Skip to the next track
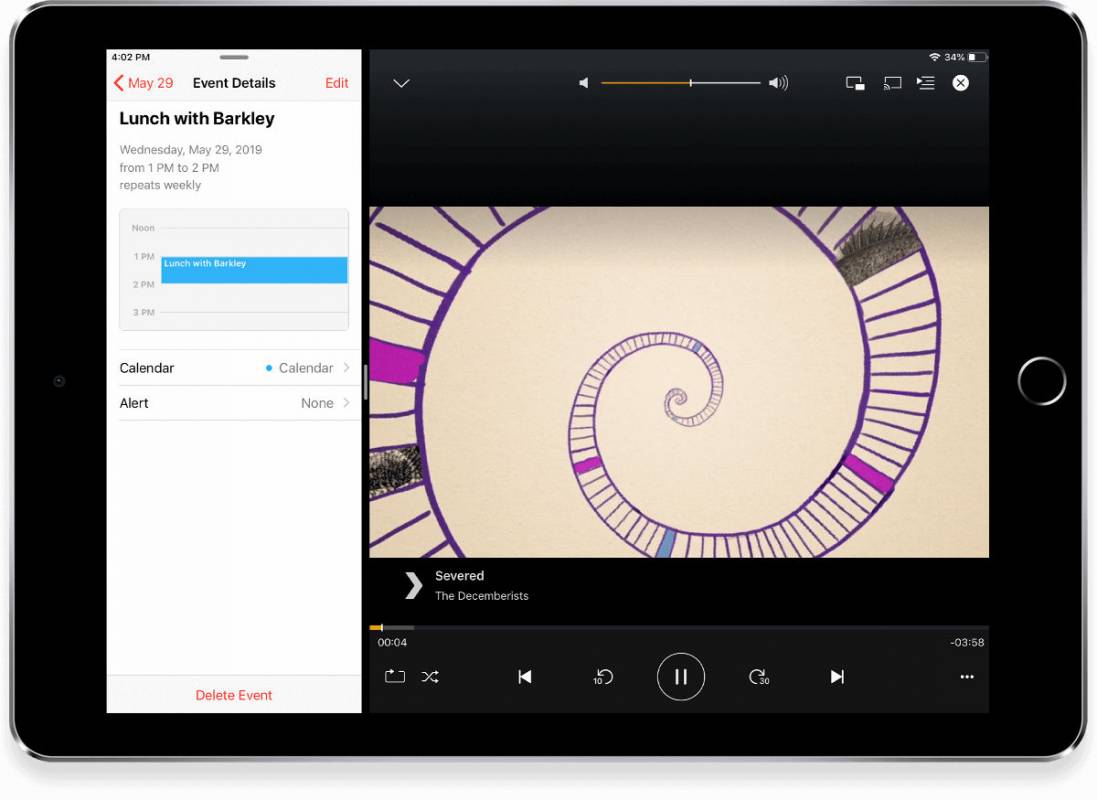Image resolution: width=1097 pixels, height=800 pixels. coord(837,677)
